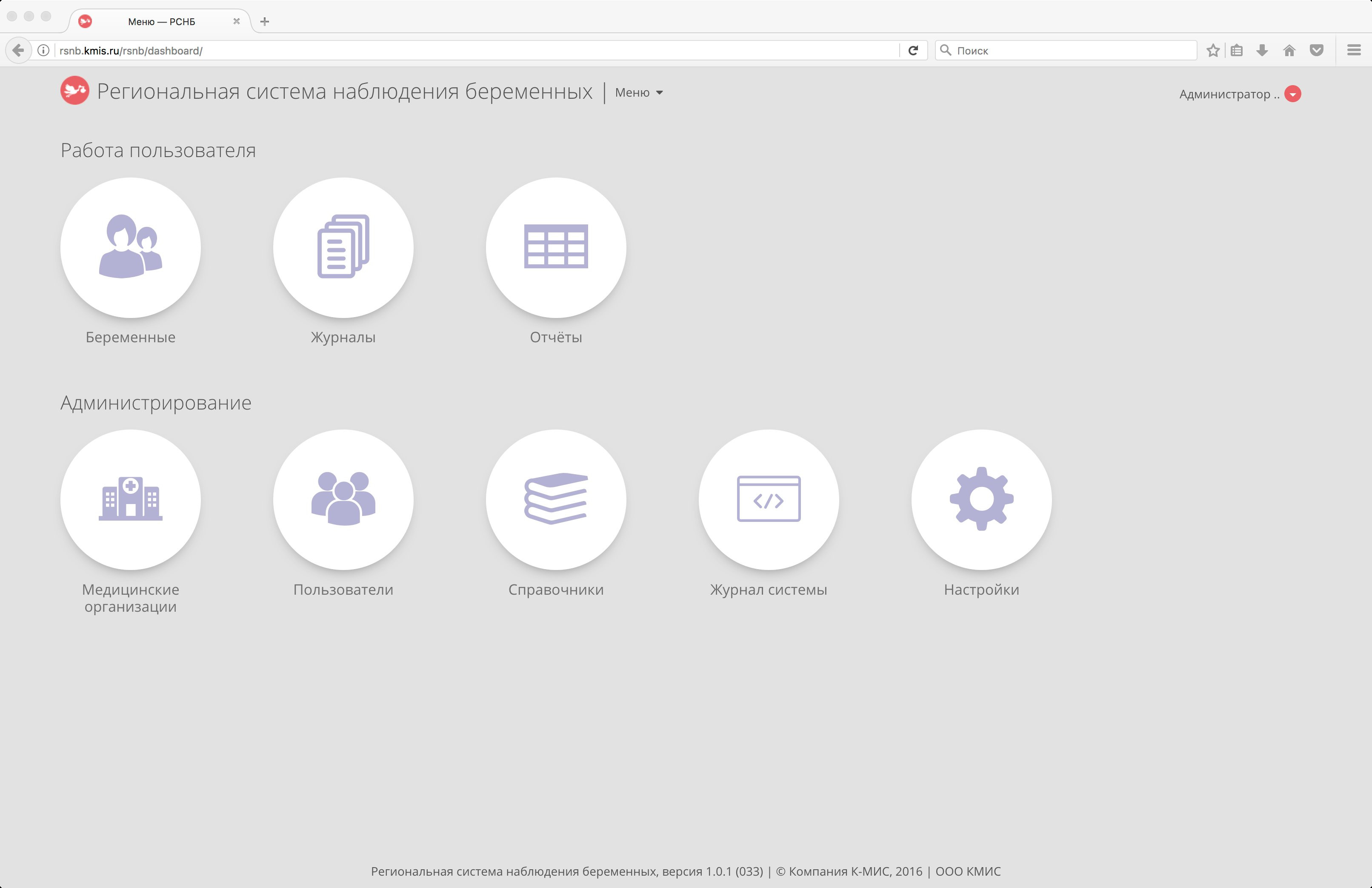Click the Журналы label
This screenshot has width=1372, height=888.
343,337
